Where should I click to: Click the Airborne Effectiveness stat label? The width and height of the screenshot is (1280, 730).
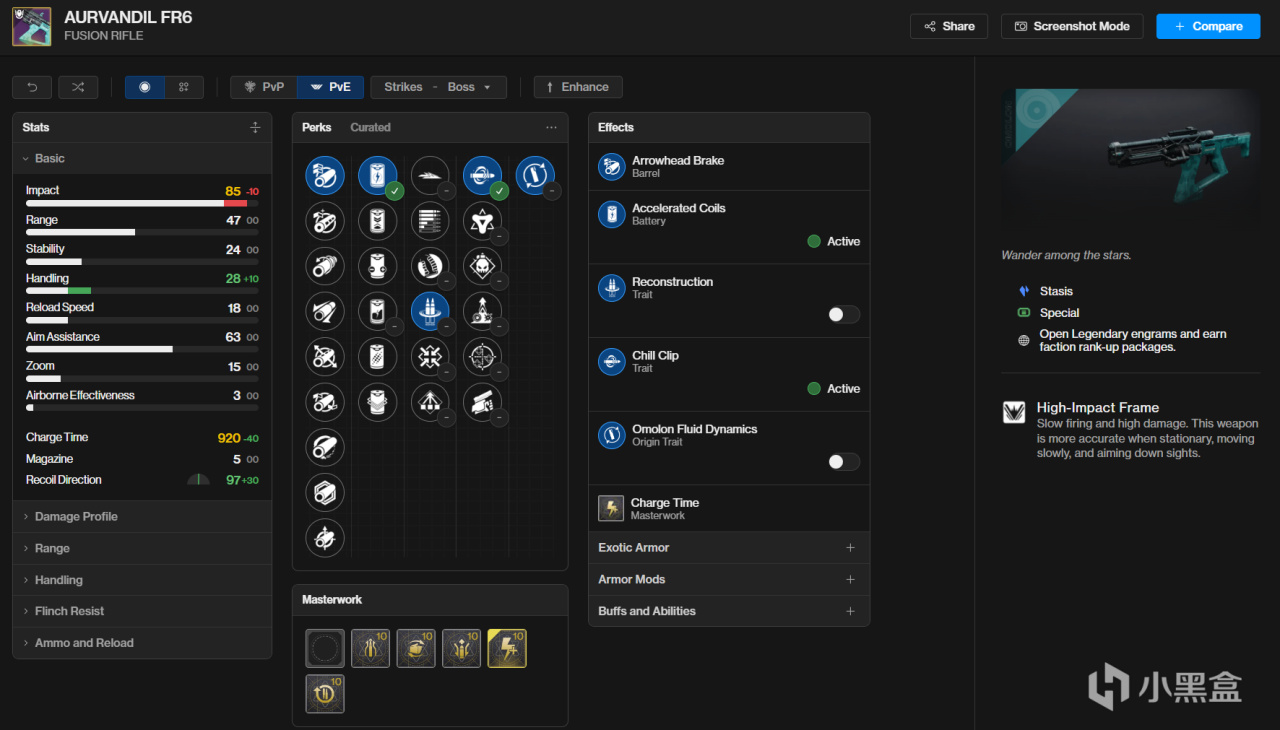tap(80, 395)
